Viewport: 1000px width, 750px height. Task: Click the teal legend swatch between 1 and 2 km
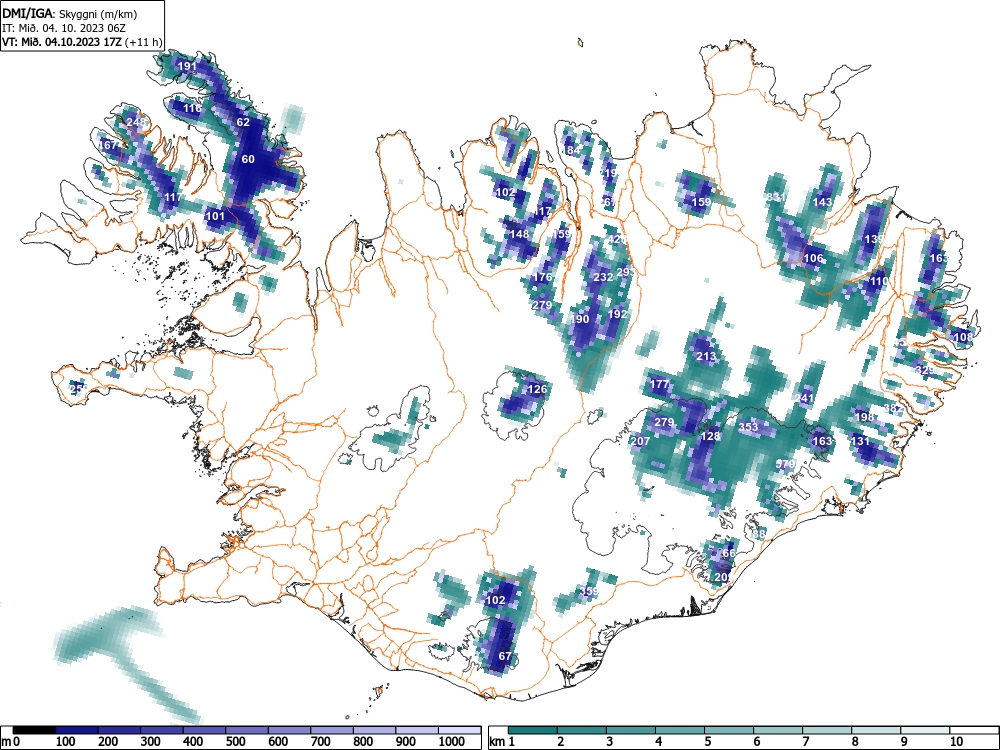coord(533,730)
